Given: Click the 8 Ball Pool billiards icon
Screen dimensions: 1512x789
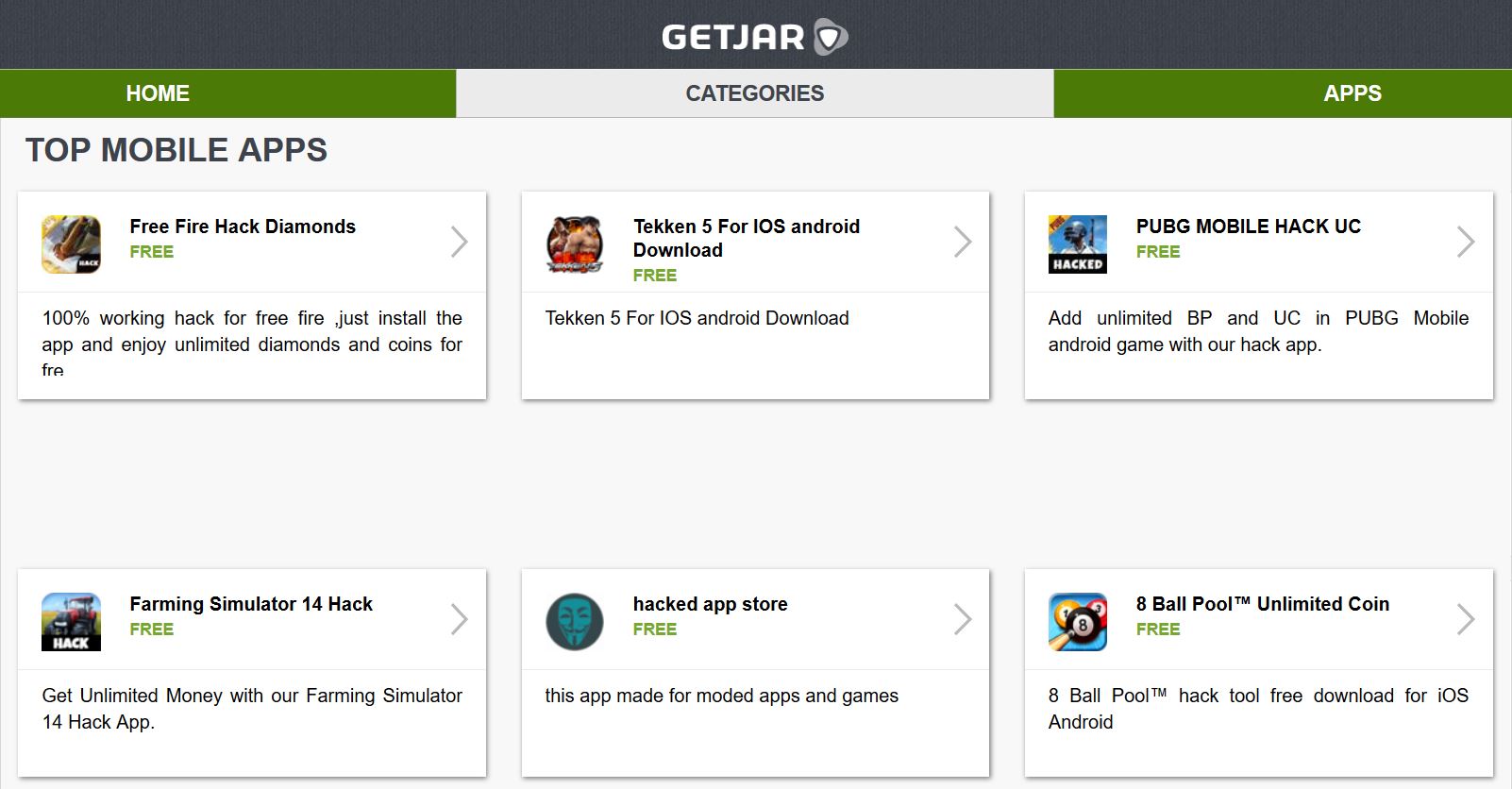Looking at the screenshot, I should coord(1077,618).
